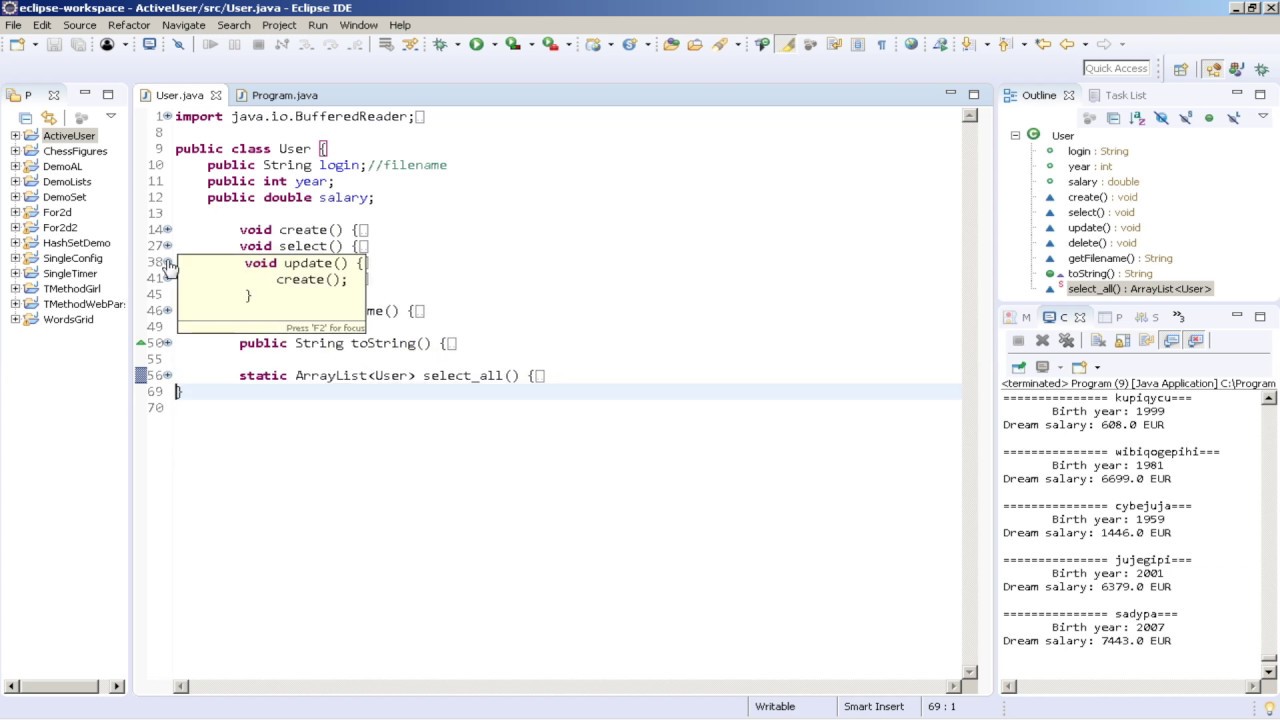Click the Coverage run icon

[513, 44]
